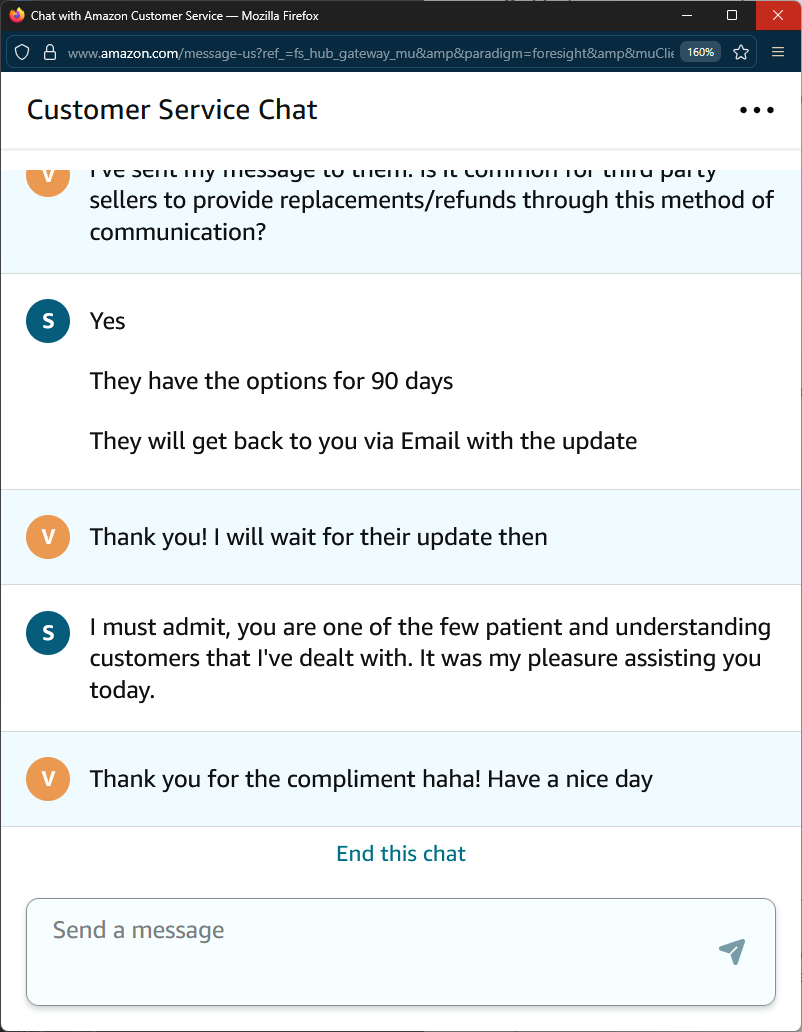This screenshot has height=1032, width=802.
Task: Click the "It was my pleasure assisting you" message
Action: [x=425, y=659]
